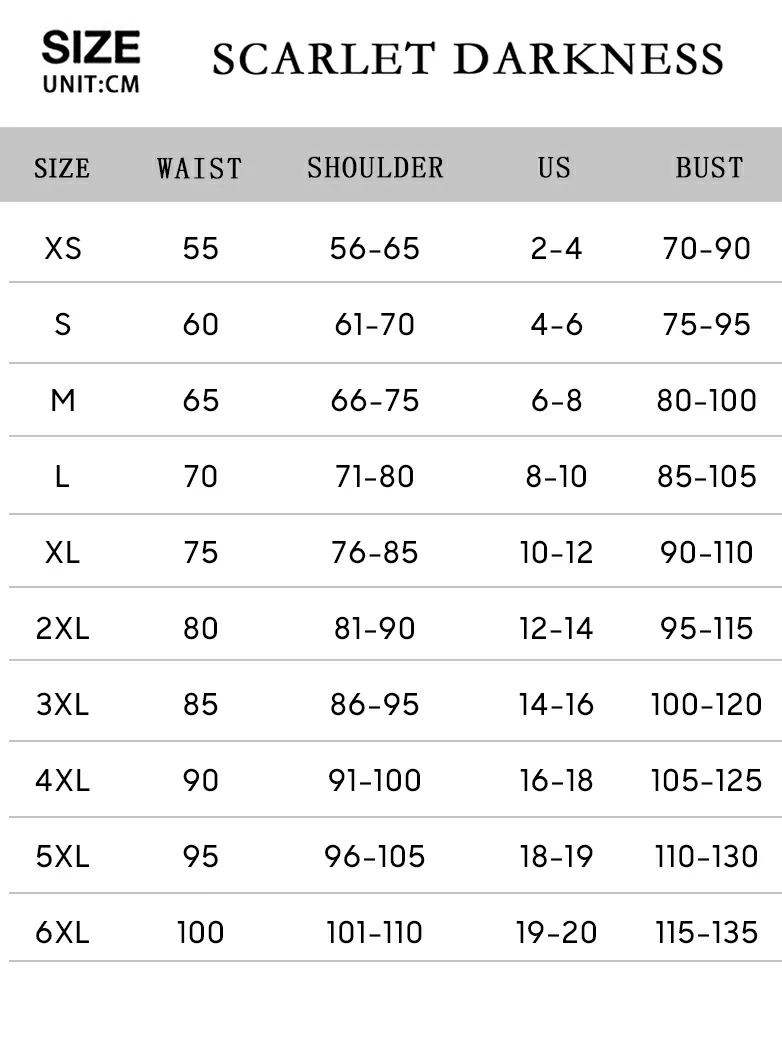This screenshot has height=1042, width=782.
Task: Click shoulder range 76-85 in XL row
Action: pos(375,552)
